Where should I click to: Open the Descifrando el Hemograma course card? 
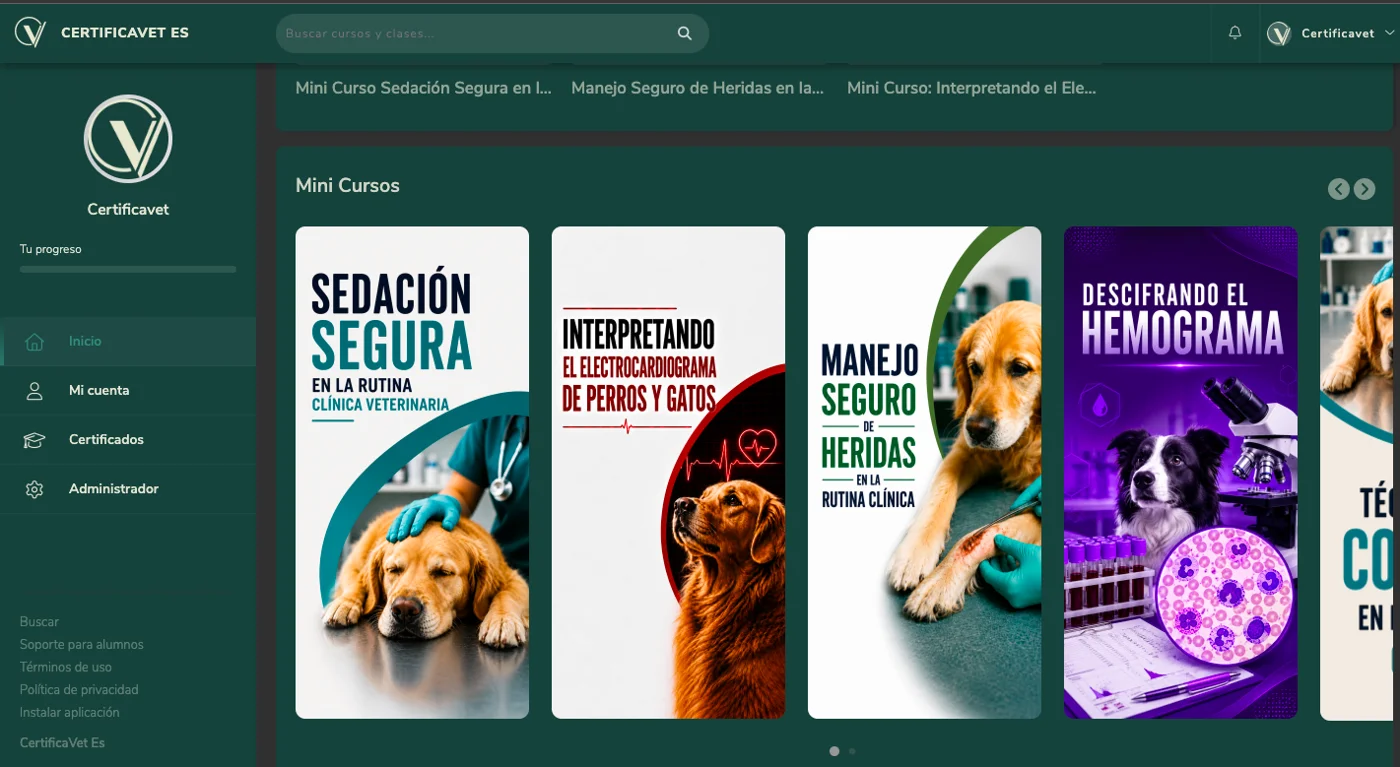click(x=1180, y=473)
